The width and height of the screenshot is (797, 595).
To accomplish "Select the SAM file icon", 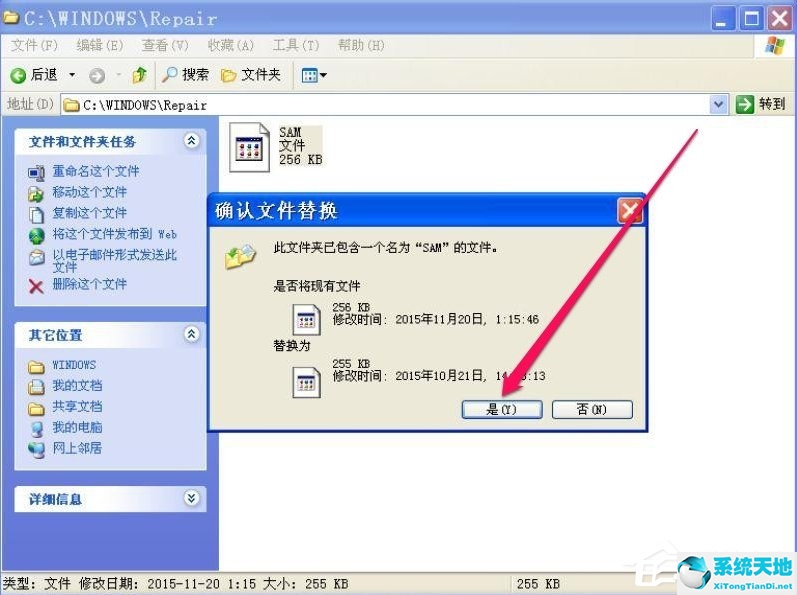I will [249, 148].
